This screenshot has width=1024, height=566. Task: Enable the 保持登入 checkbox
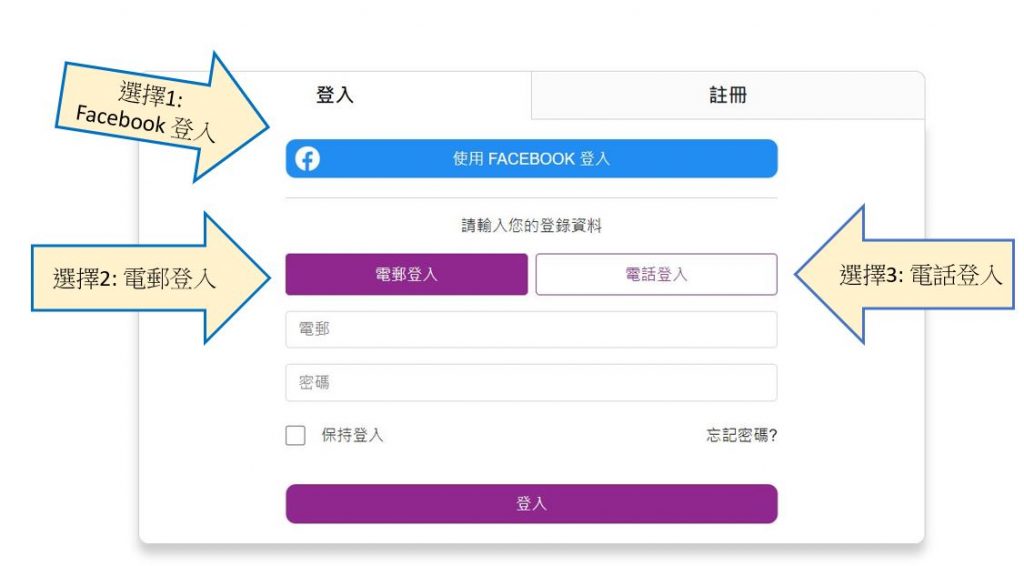pyautogui.click(x=295, y=435)
